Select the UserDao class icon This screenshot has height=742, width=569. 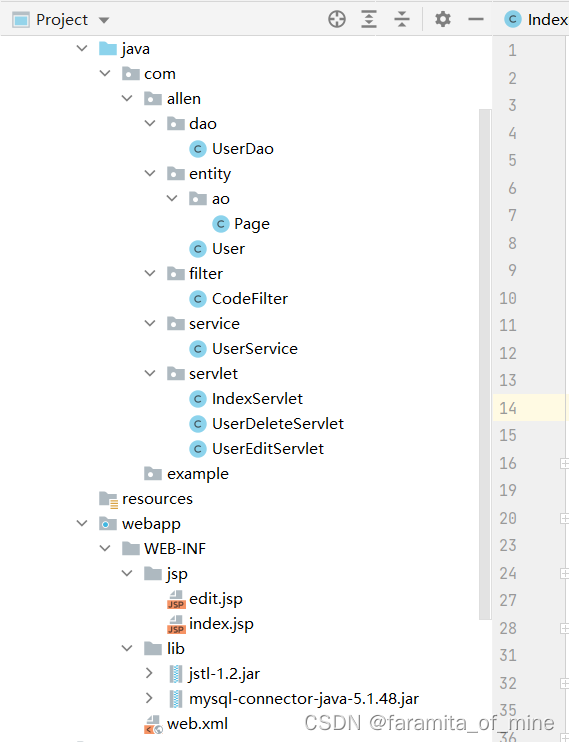click(198, 149)
